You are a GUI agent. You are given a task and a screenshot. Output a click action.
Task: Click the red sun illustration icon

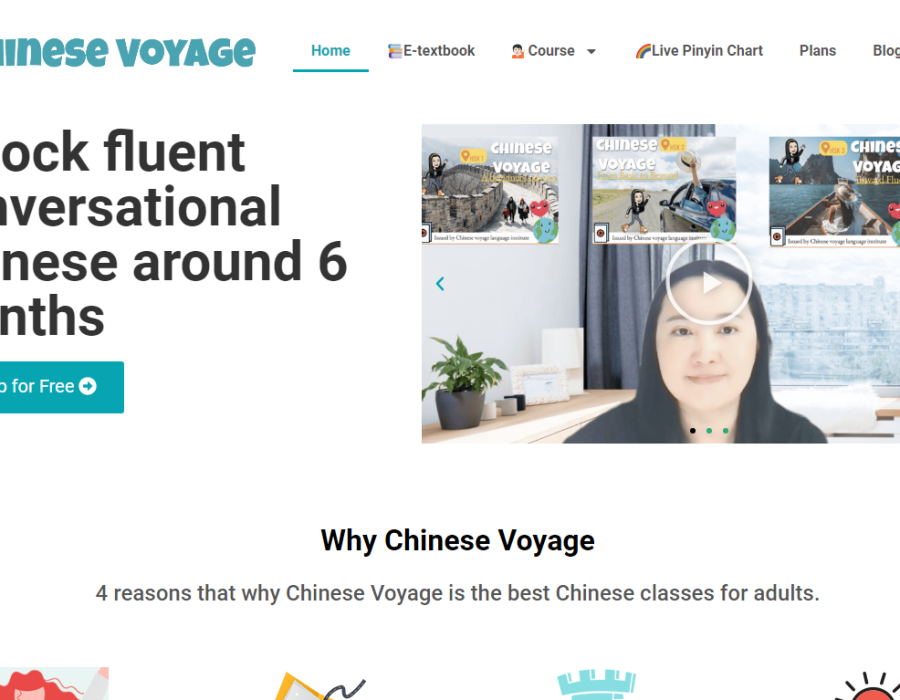coord(870,686)
